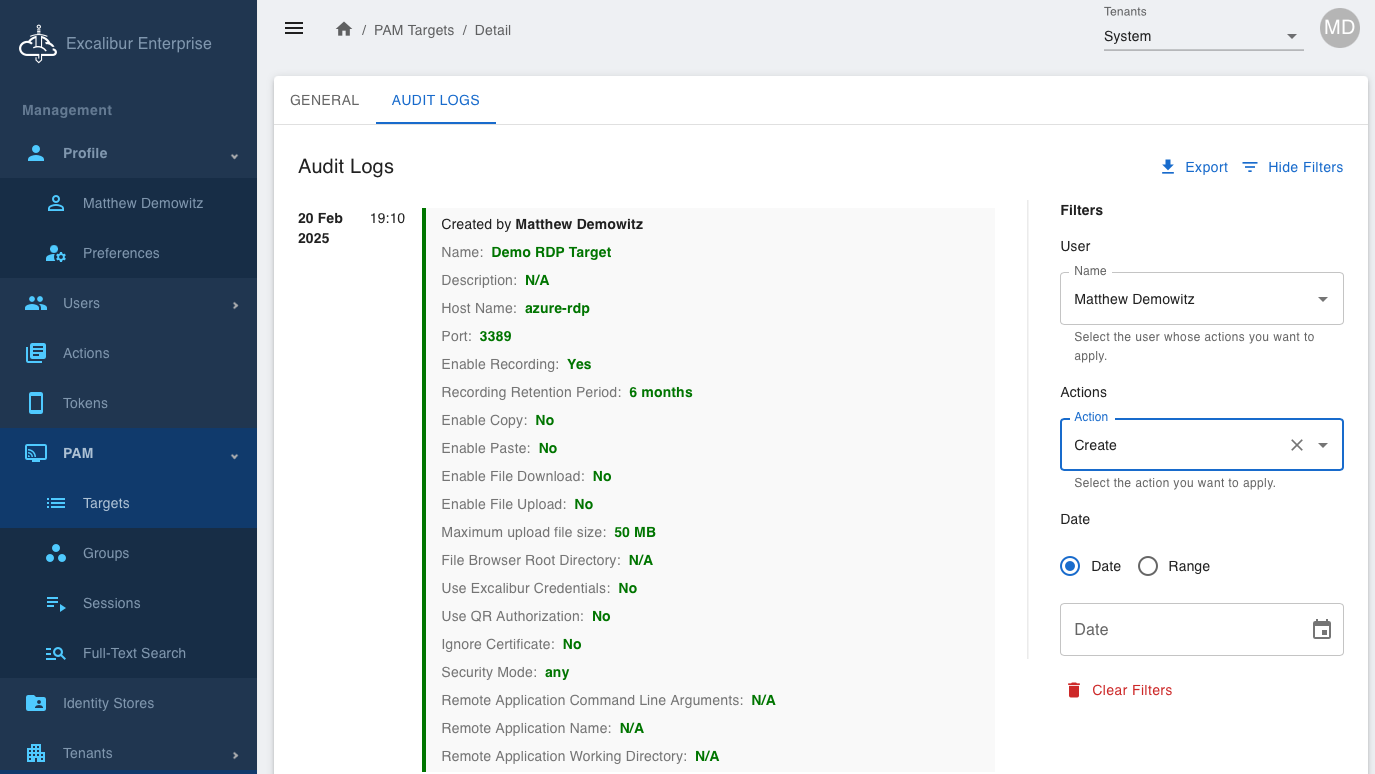Screen dimensions: 1375x774
Task: Click the PAM Targets breadcrumb link
Action: 413,30
